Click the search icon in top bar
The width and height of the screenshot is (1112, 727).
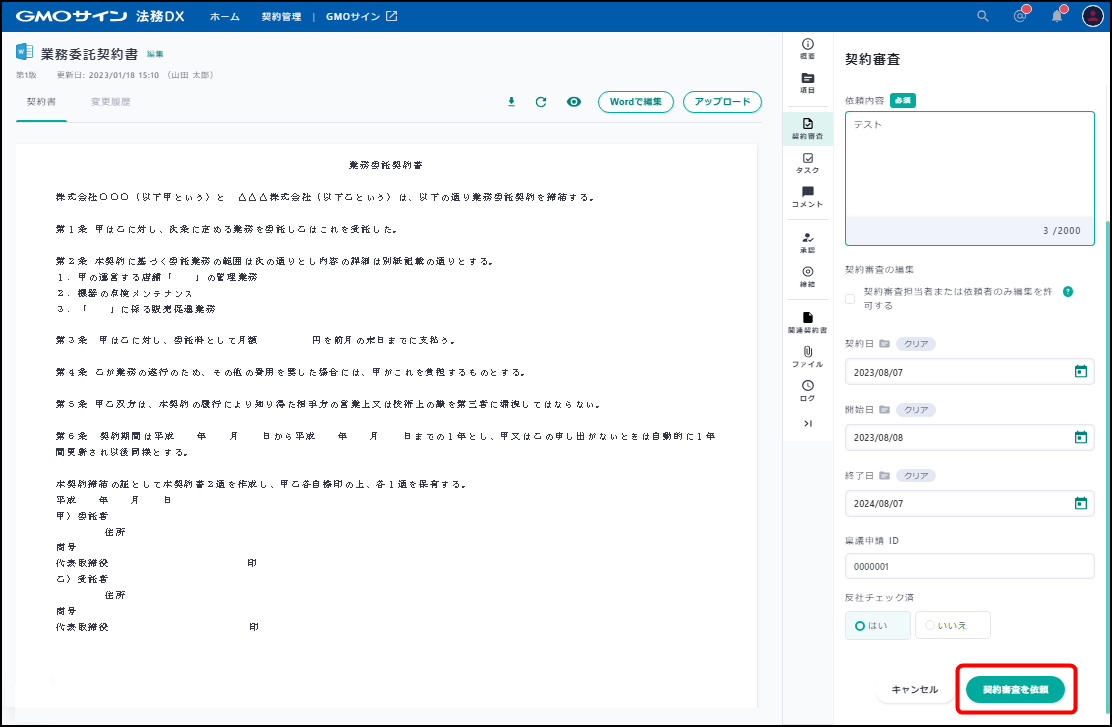coord(983,16)
